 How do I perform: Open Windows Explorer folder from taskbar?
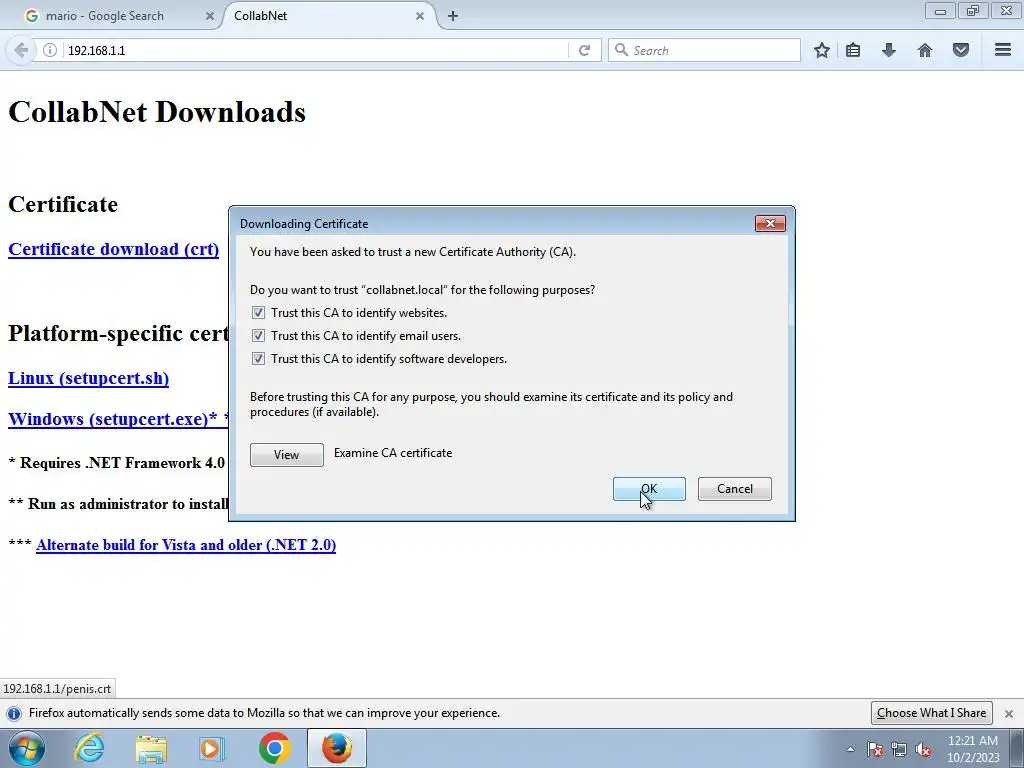coord(151,748)
